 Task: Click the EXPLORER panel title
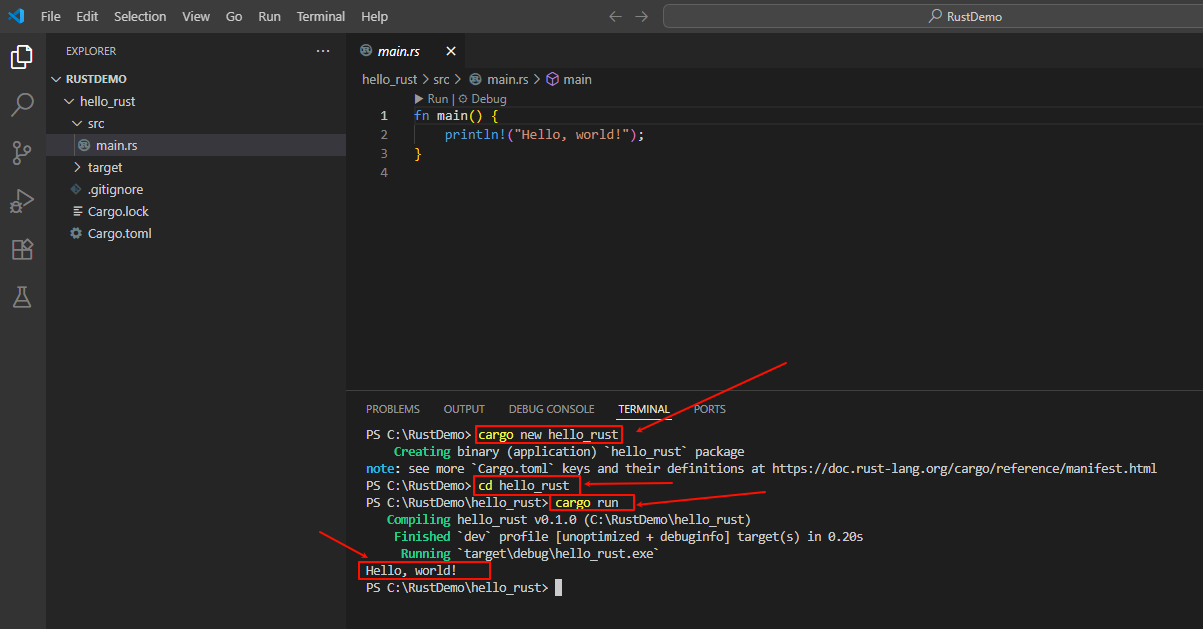(x=91, y=51)
